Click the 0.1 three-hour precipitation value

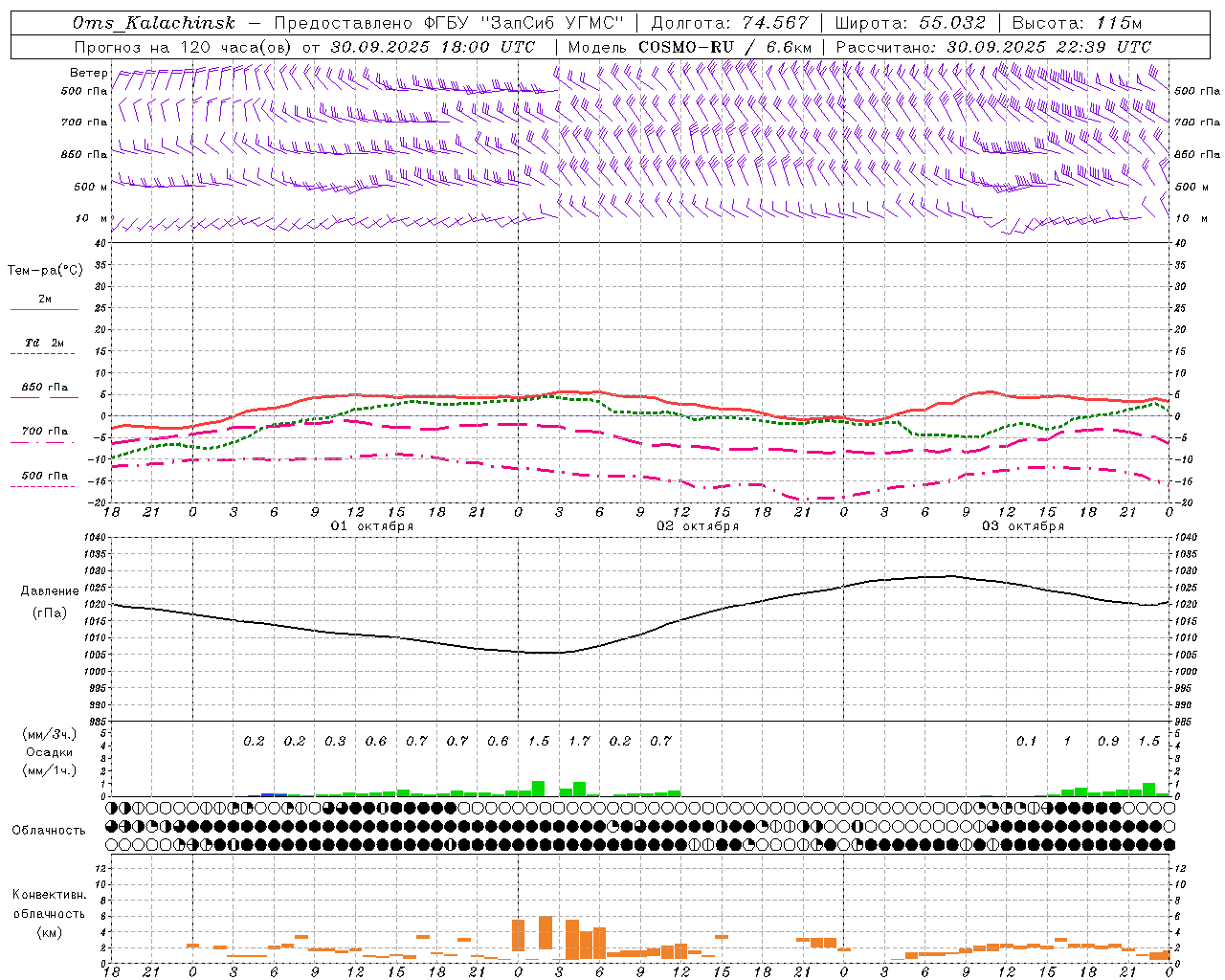(x=1026, y=741)
